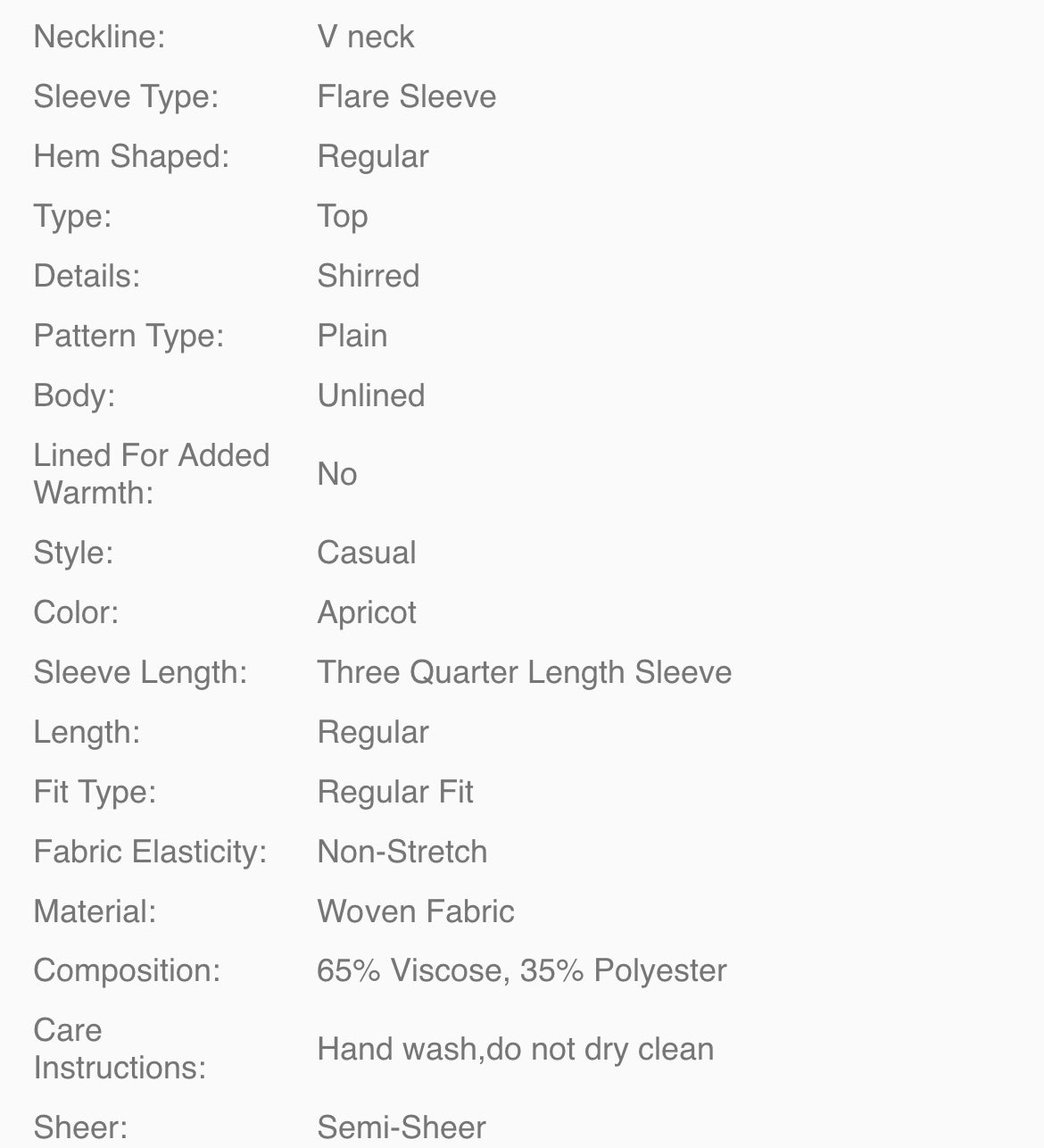Tap "65% Viscose, 35% Polyester" composition text
Image resolution: width=1044 pixels, height=1148 pixels.
521,970
